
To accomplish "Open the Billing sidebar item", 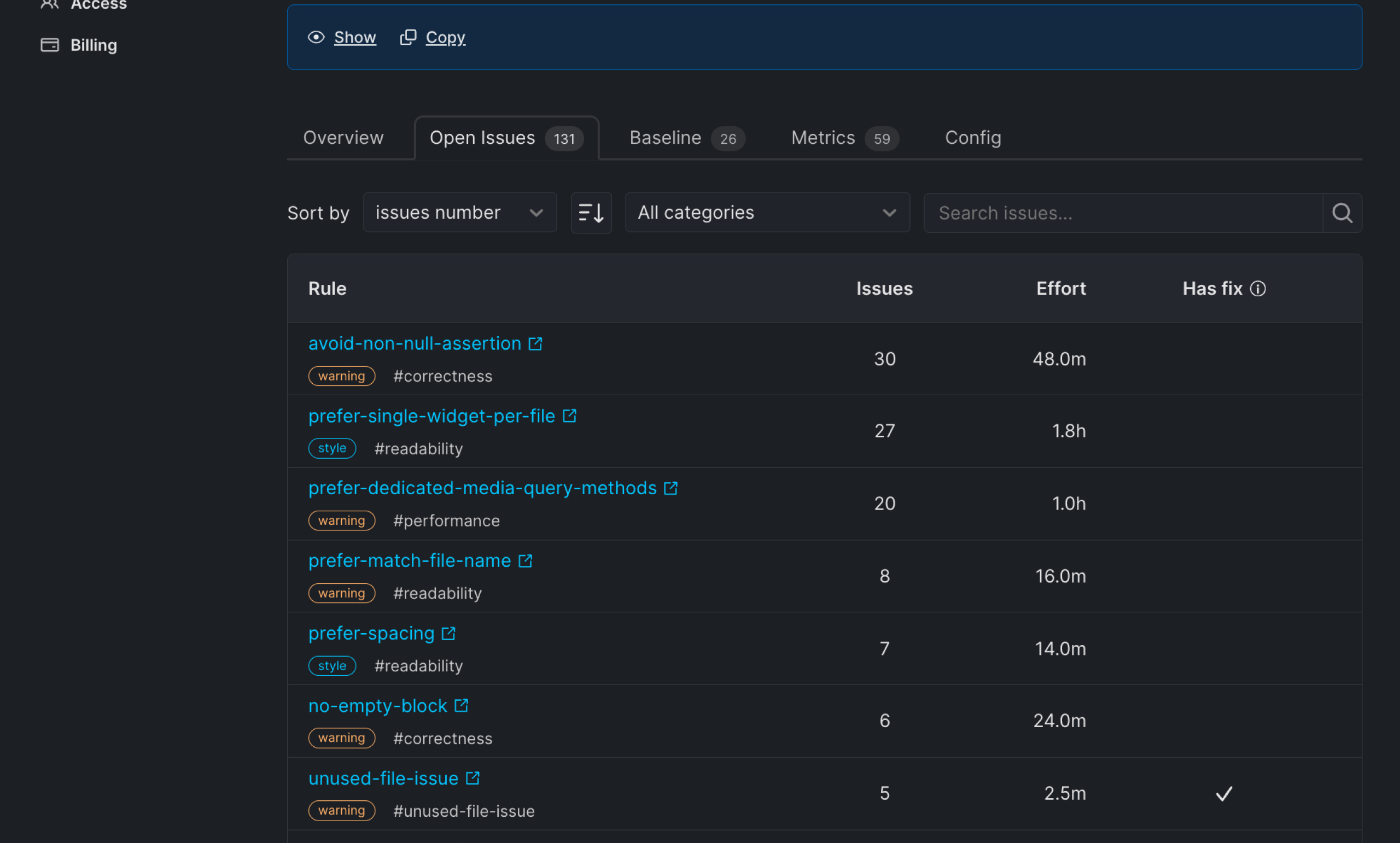I will point(79,45).
